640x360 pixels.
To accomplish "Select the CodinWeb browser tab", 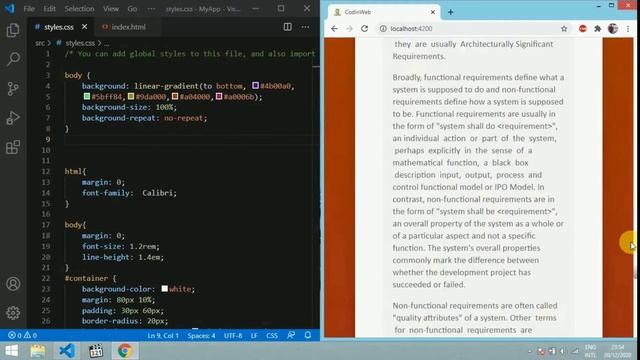I will [384, 12].
